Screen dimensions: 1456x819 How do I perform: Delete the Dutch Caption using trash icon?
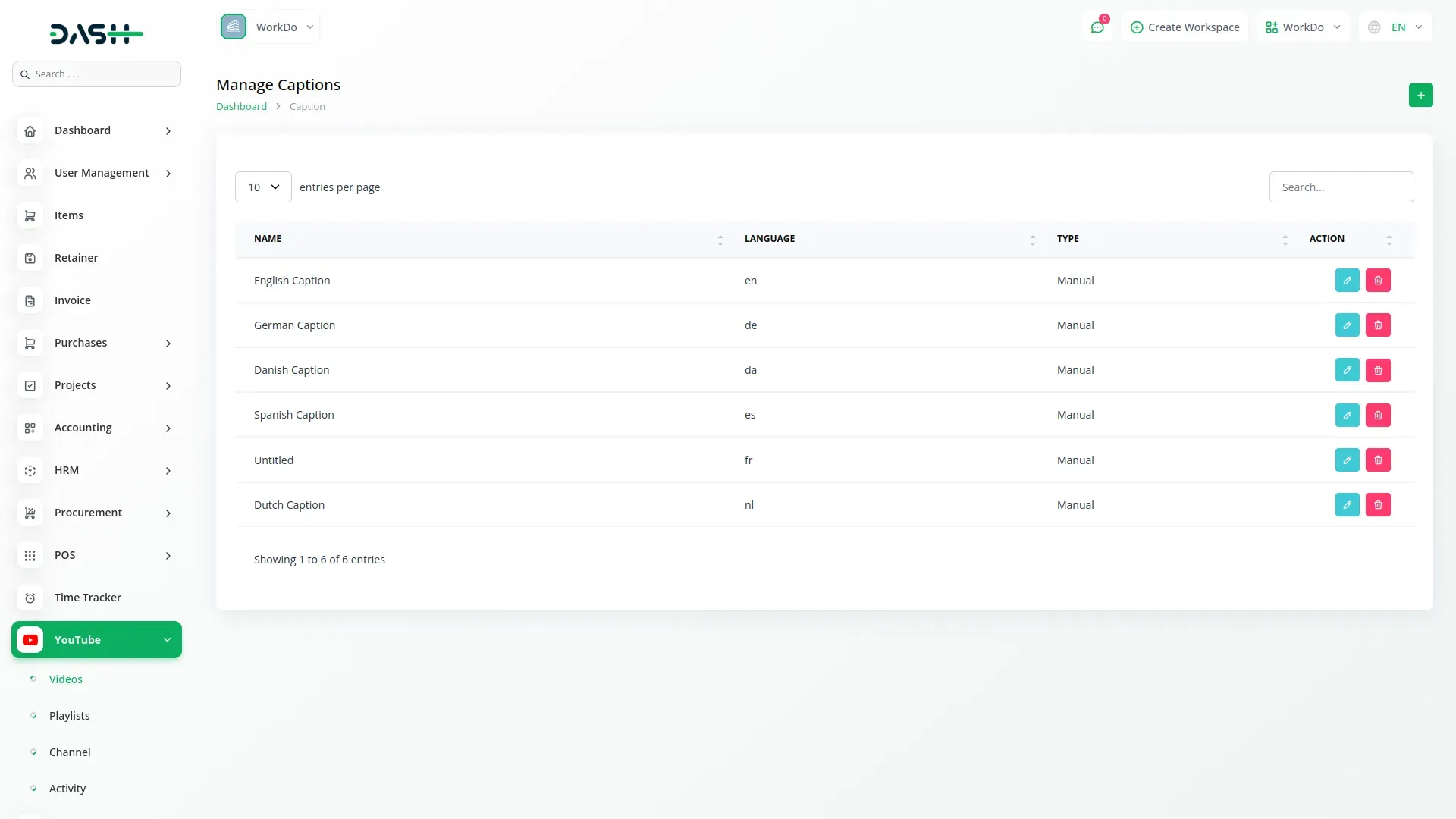(x=1378, y=504)
